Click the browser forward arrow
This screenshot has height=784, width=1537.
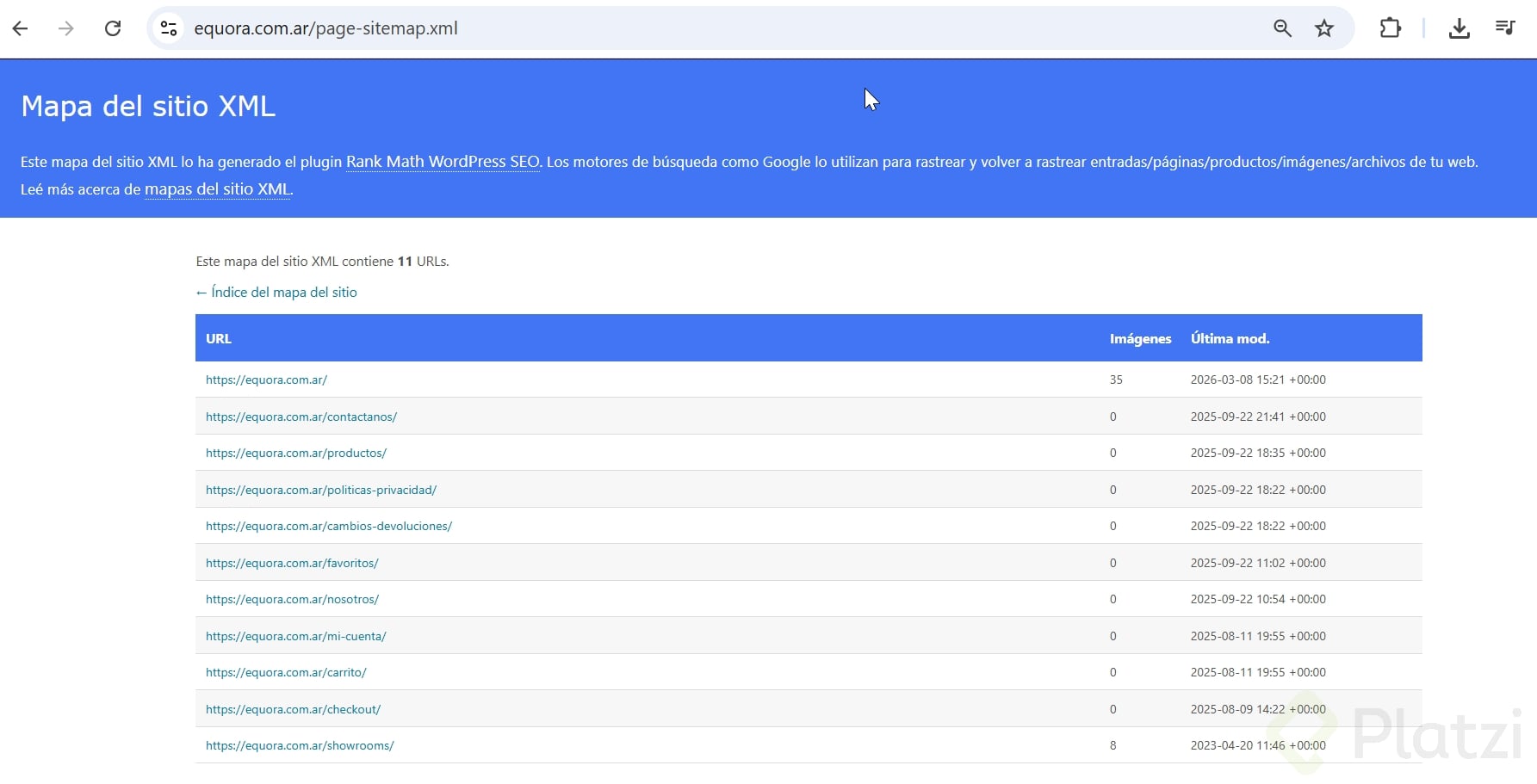66,28
